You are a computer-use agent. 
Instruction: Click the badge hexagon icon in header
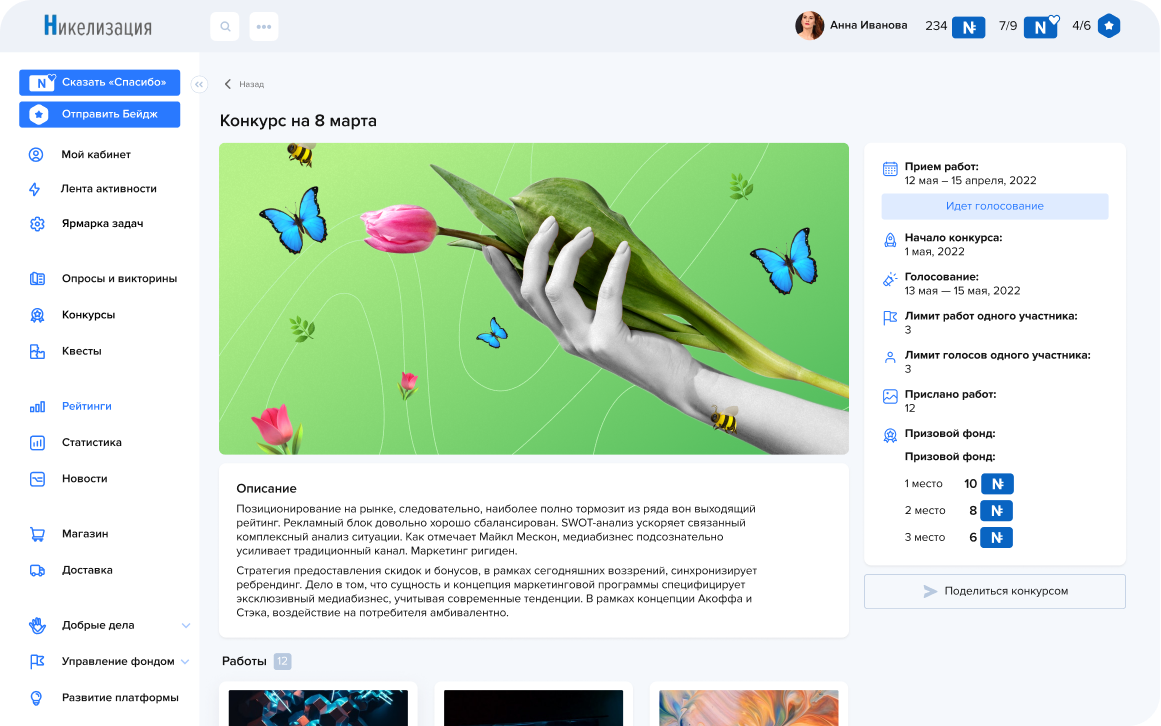[x=1108, y=26]
